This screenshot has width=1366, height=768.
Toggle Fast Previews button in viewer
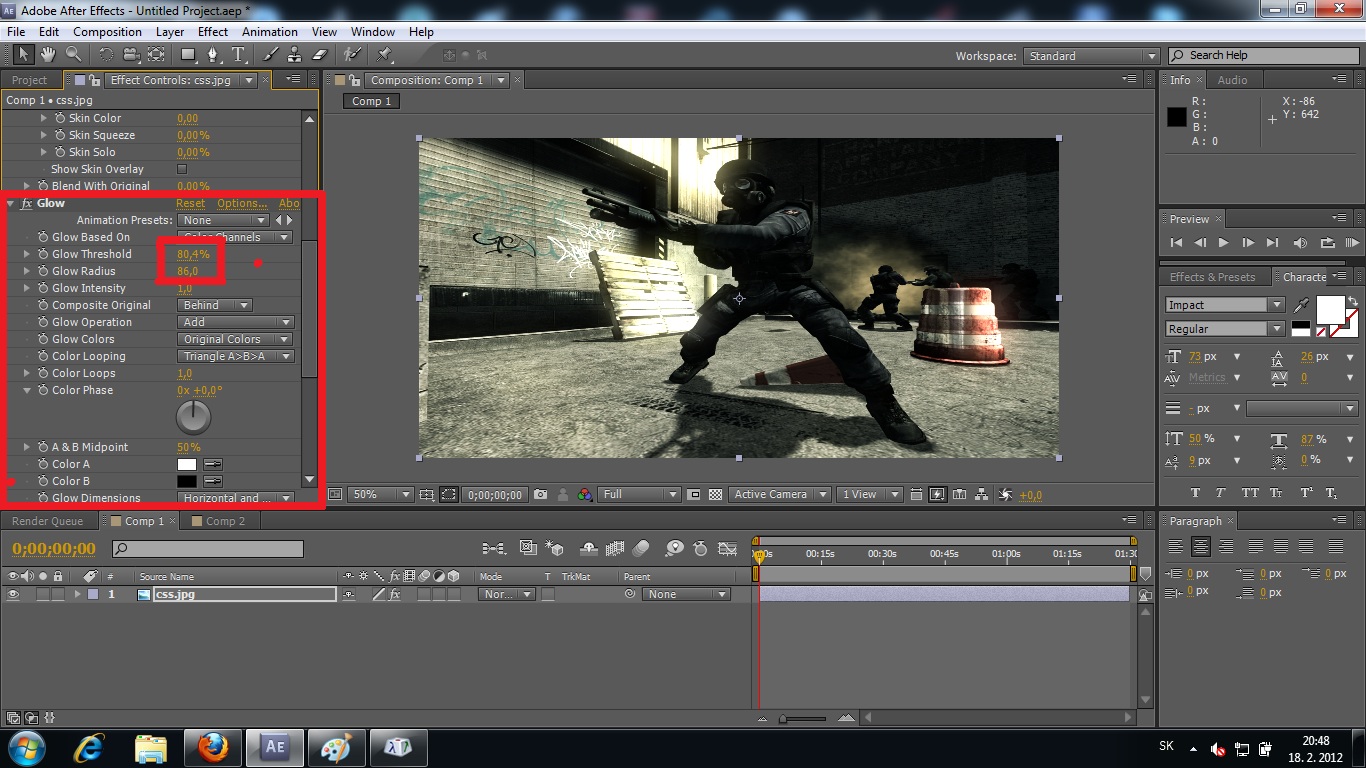937,494
